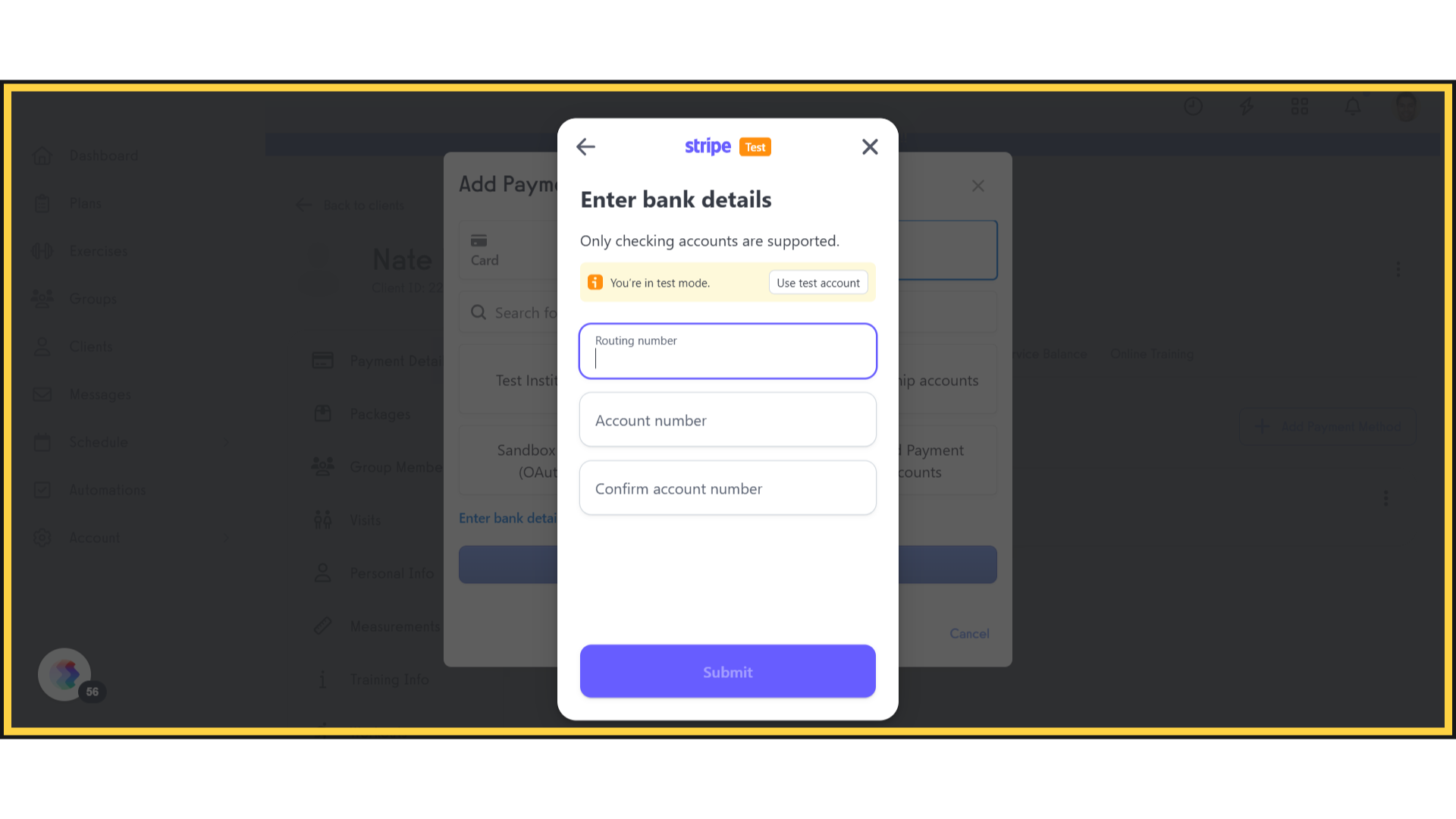Image resolution: width=1456 pixels, height=819 pixels.
Task: Click the Dashboard sidebar icon
Action: pyautogui.click(x=42, y=155)
